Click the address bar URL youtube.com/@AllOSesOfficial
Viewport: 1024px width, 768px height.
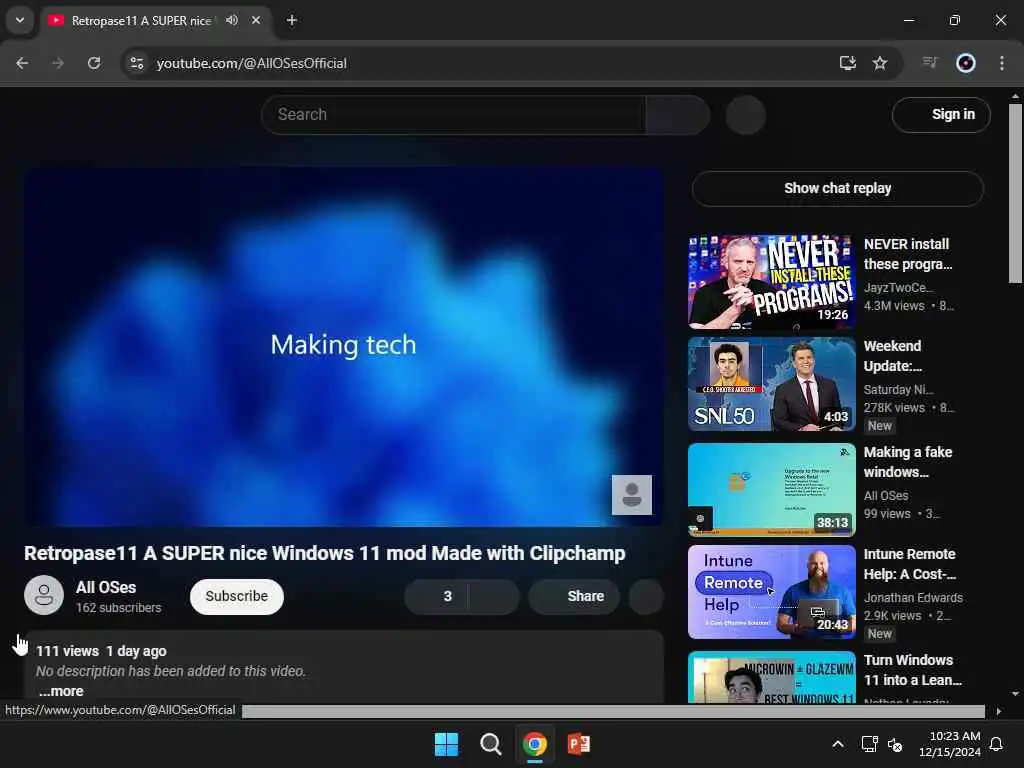coord(251,63)
